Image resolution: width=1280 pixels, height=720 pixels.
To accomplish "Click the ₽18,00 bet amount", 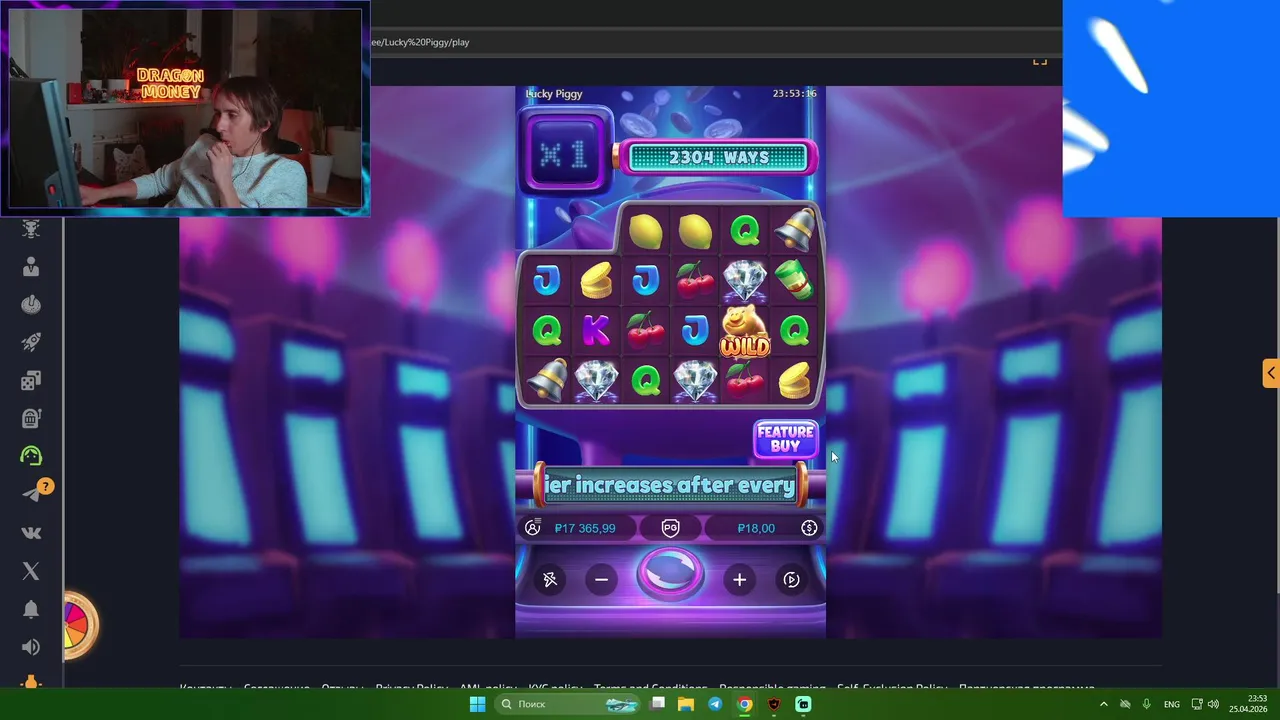I will coord(756,528).
